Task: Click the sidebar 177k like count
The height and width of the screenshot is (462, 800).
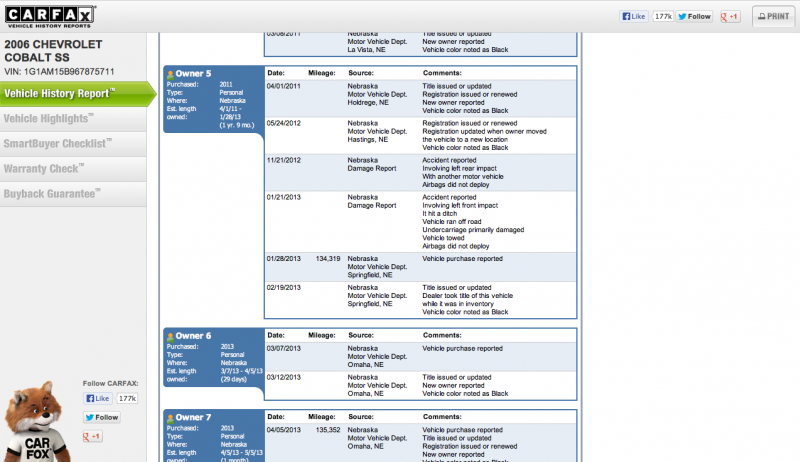Action: pyautogui.click(x=127, y=398)
